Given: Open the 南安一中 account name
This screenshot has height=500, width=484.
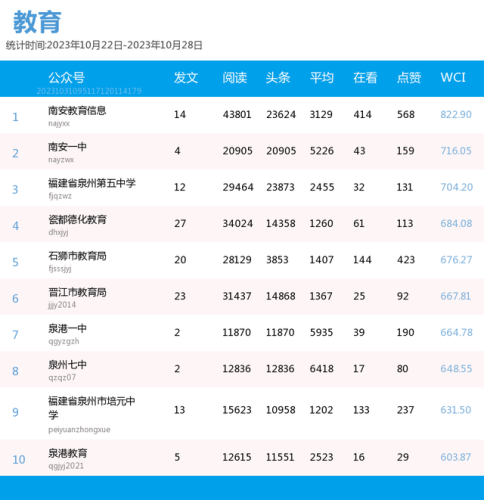Looking at the screenshot, I should (67, 147).
